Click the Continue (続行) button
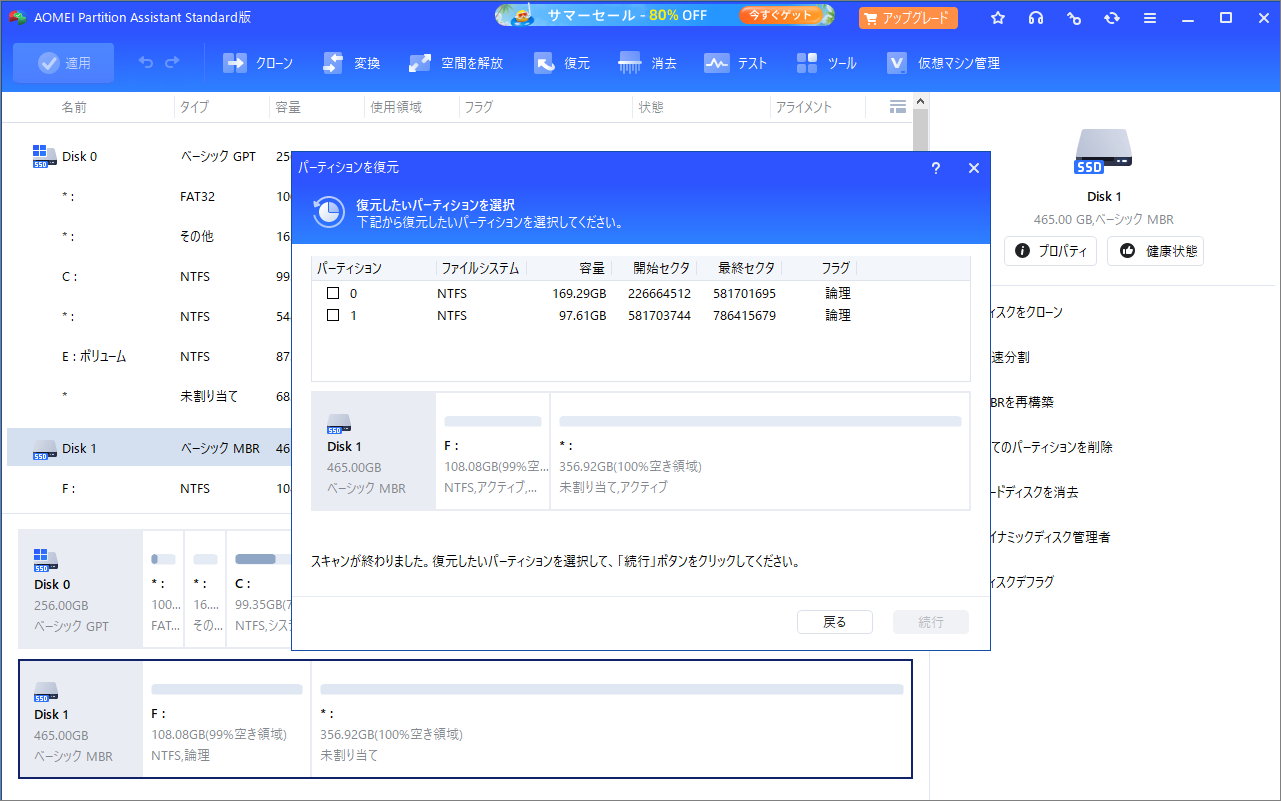This screenshot has width=1281, height=801. click(931, 622)
